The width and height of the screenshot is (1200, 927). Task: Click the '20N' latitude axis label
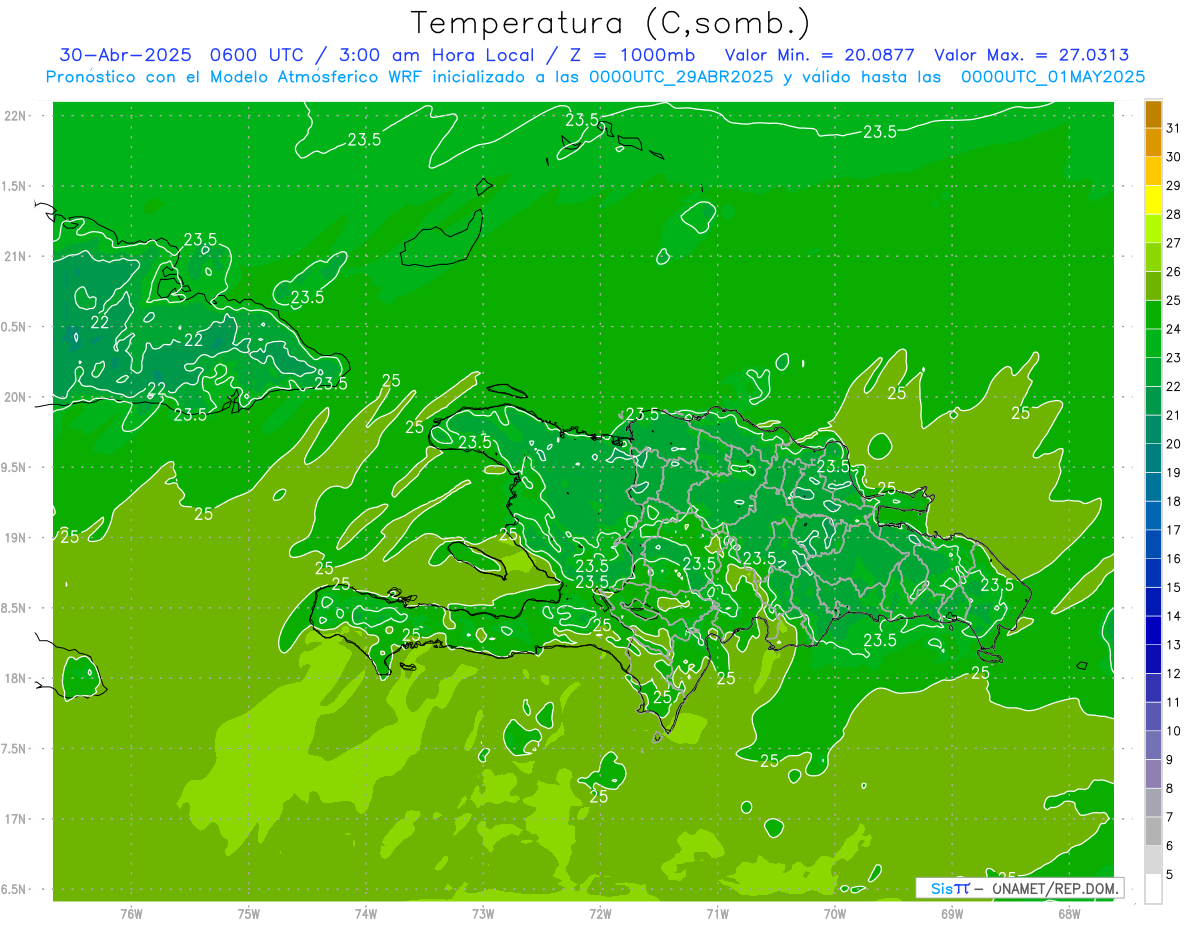tap(14, 397)
